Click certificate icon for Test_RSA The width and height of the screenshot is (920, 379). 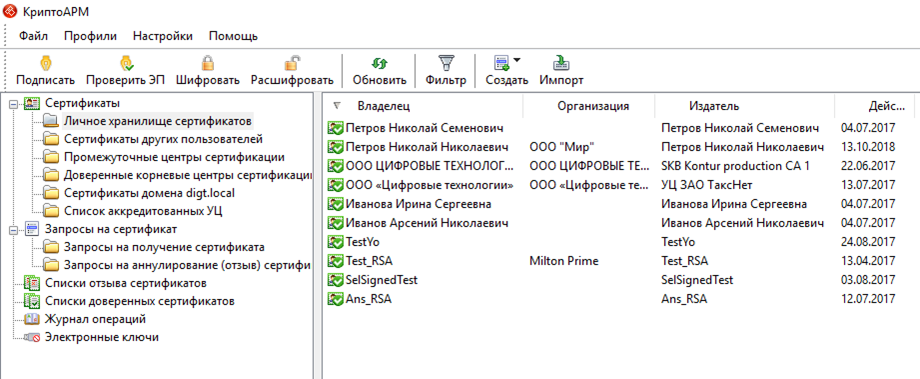(x=335, y=261)
